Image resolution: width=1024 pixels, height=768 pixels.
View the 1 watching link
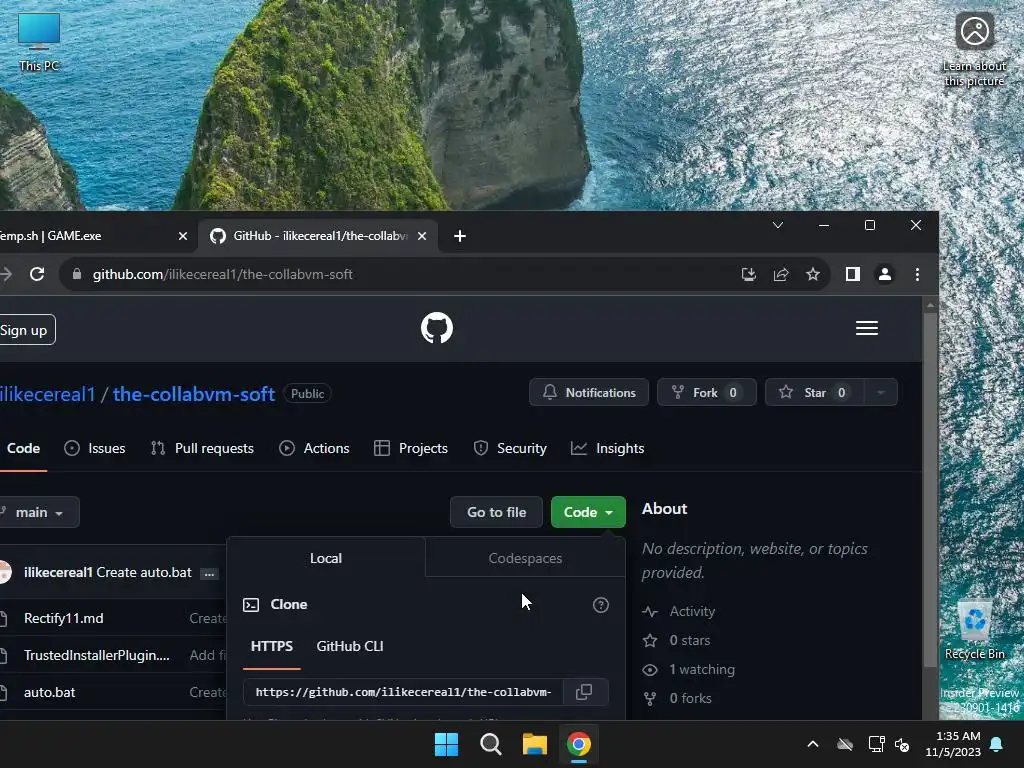(x=688, y=669)
